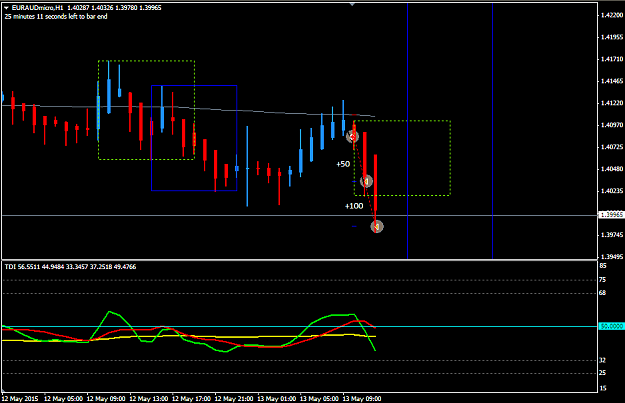The height and width of the screenshot is (403, 625).
Task: Click the 1.39495 price scale value
Action: coord(612,256)
